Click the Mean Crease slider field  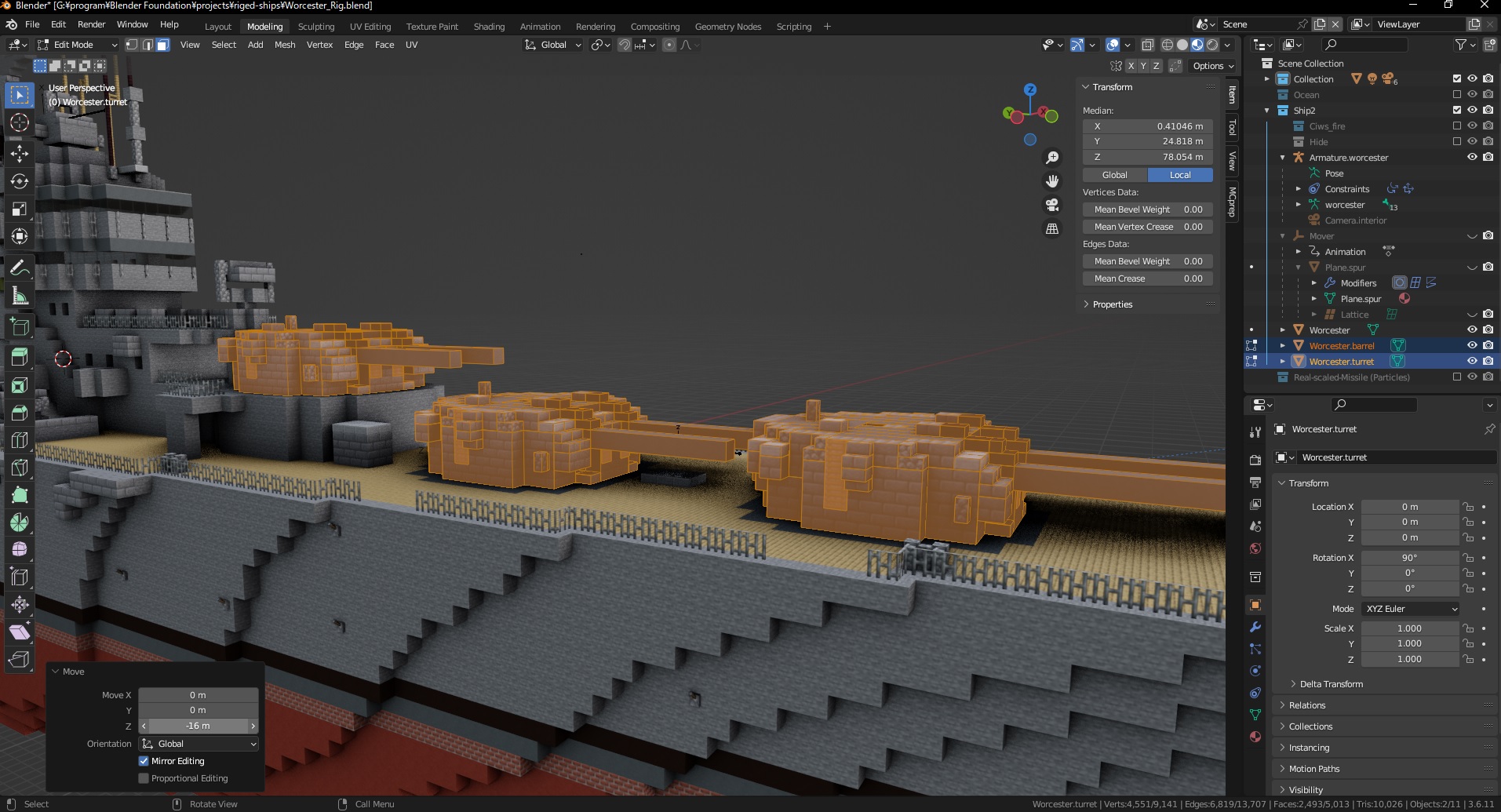[1148, 279]
